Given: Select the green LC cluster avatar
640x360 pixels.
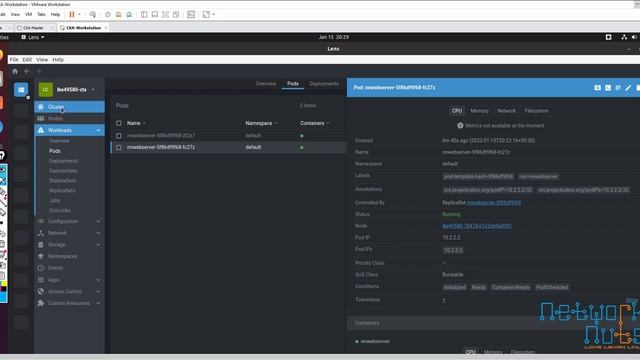Looking at the screenshot, I should (46, 89).
